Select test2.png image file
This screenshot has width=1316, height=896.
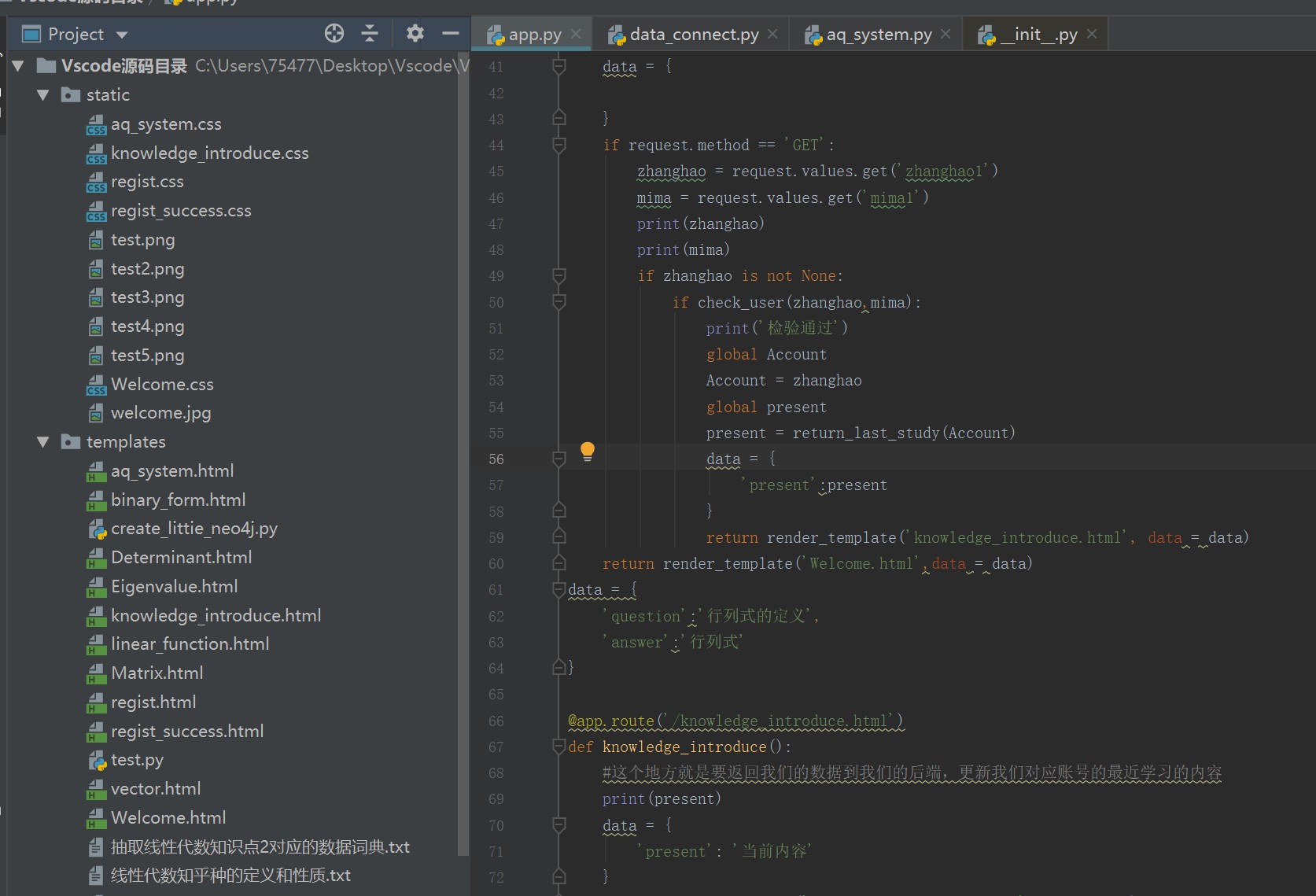pyautogui.click(x=147, y=269)
